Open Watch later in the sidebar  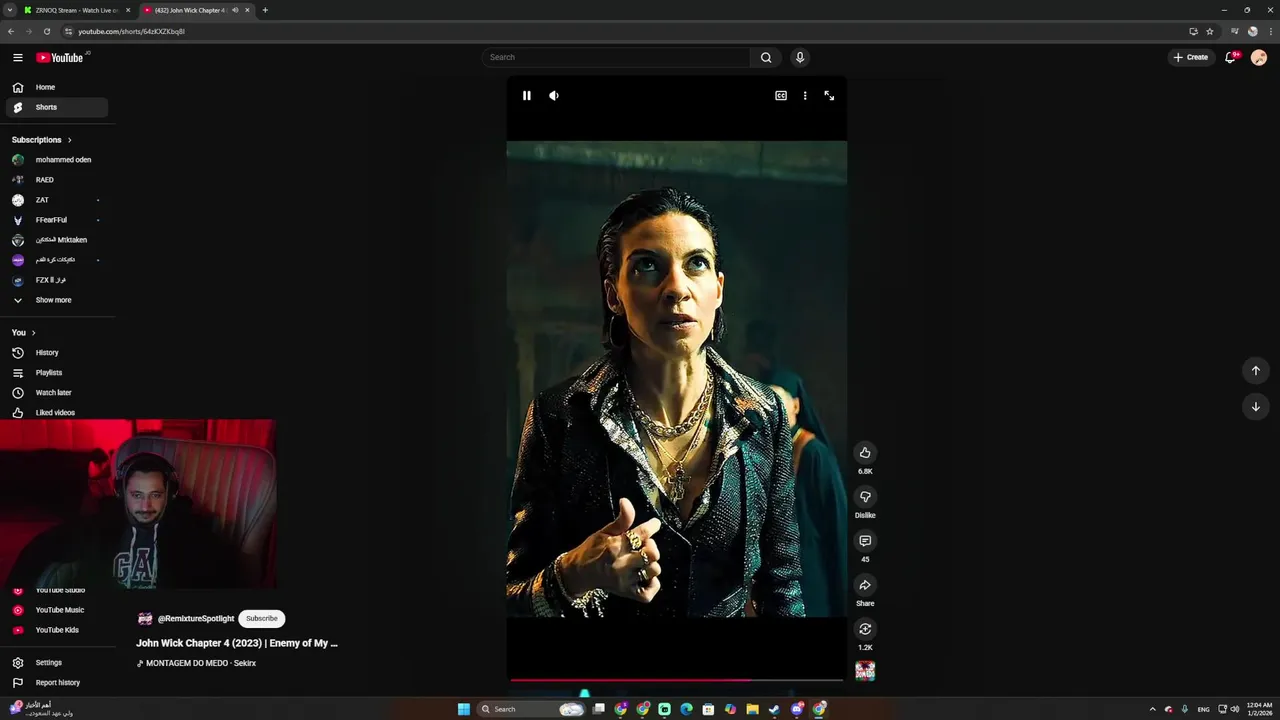(57, 393)
